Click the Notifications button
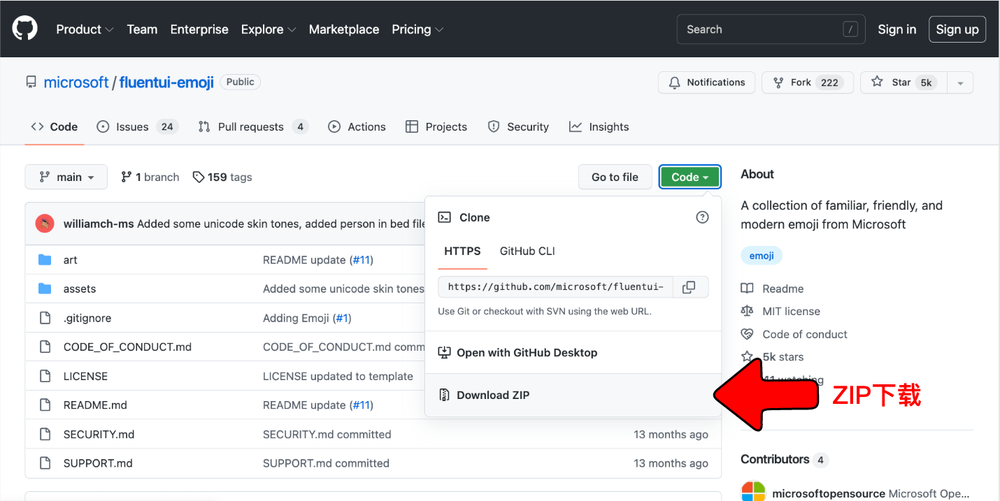Screen dimensions: 1000x501 coord(707,83)
